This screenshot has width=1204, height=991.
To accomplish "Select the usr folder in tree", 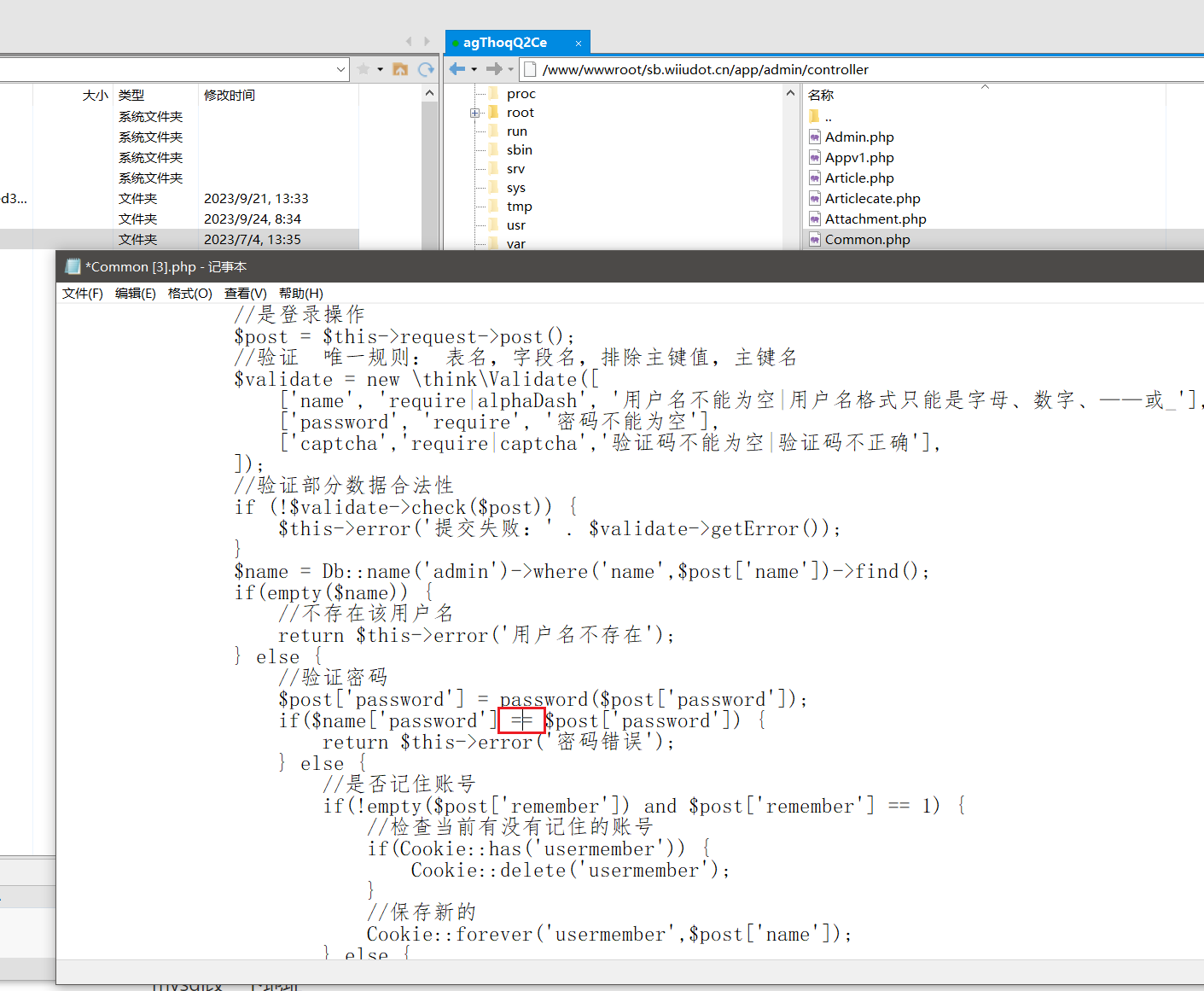I will (x=516, y=225).
